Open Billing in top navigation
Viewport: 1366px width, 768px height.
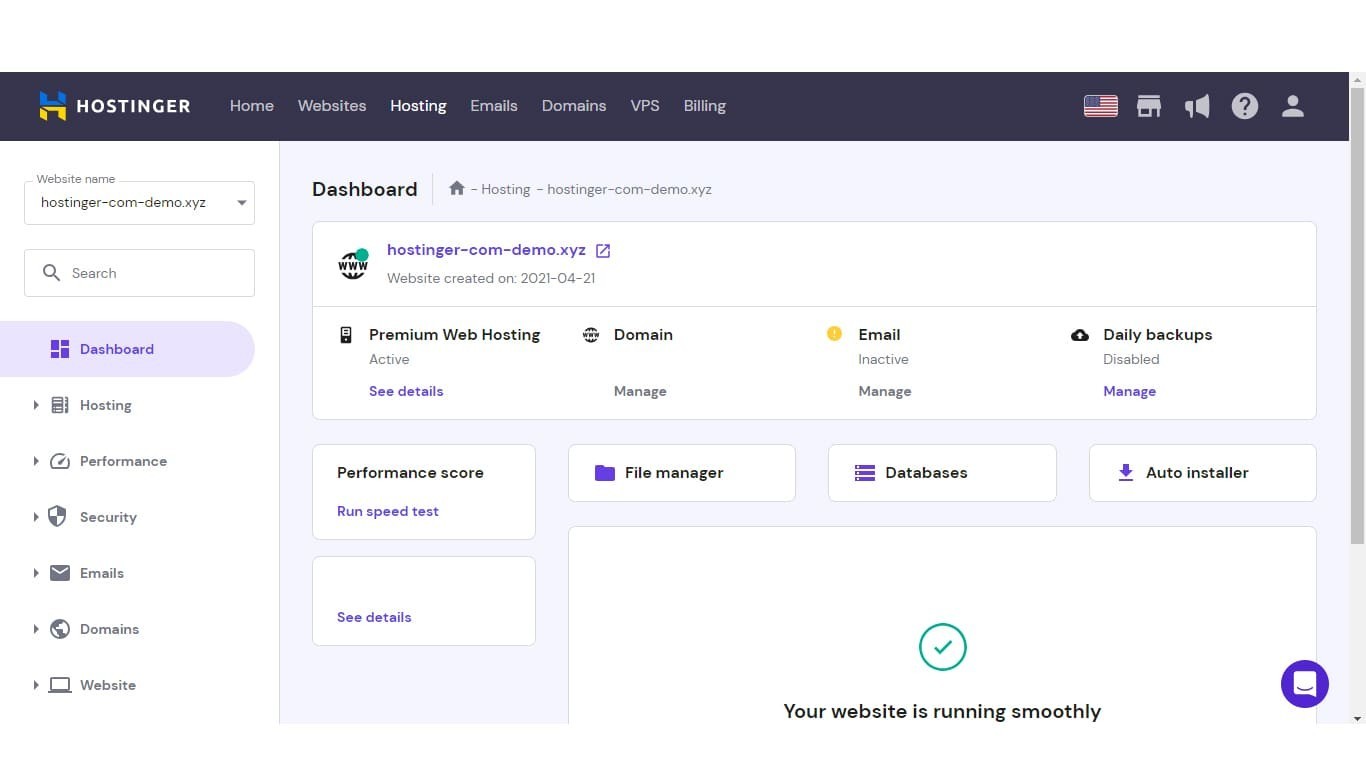[705, 106]
